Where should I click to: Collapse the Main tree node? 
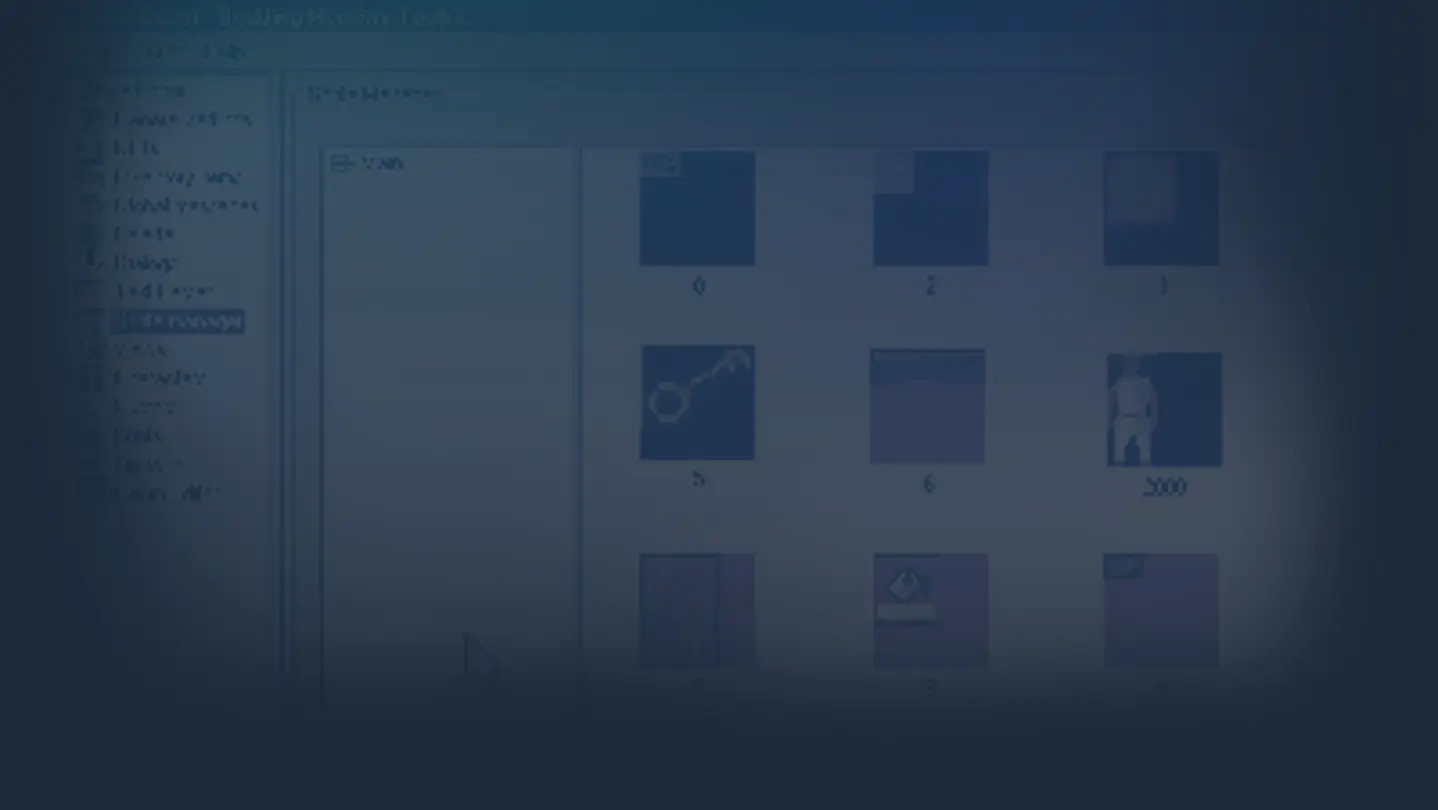pyautogui.click(x=341, y=163)
